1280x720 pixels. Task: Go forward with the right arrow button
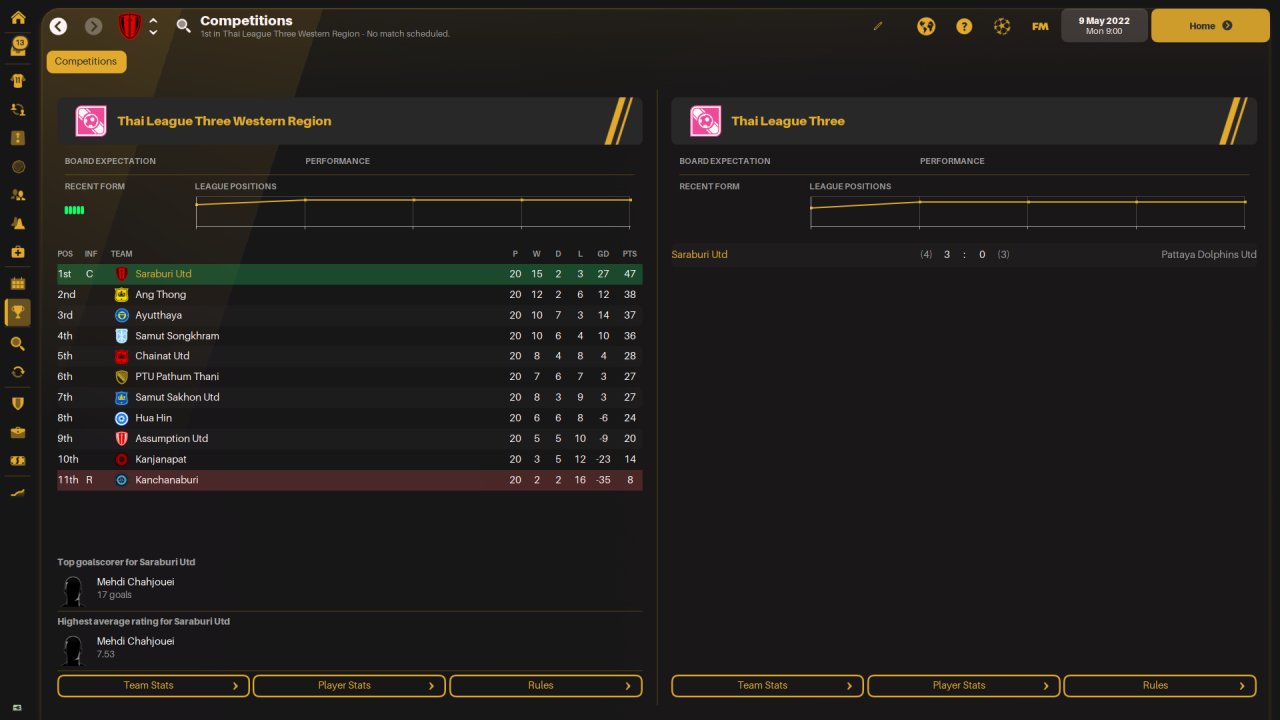click(94, 26)
